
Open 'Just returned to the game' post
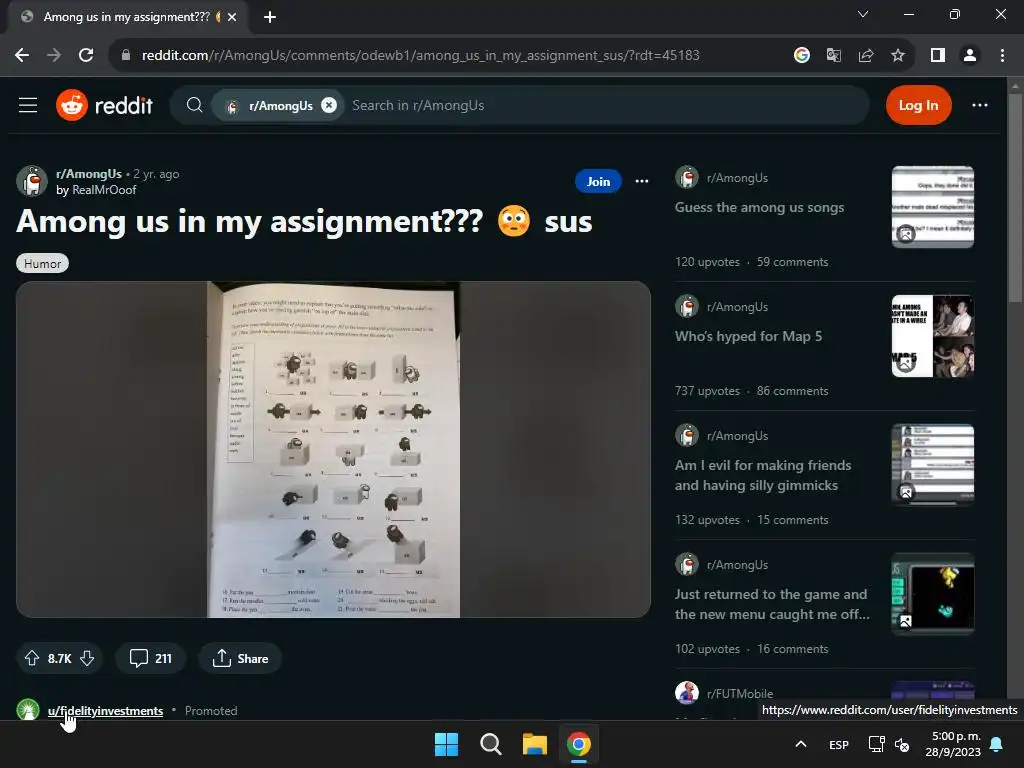tap(772, 604)
